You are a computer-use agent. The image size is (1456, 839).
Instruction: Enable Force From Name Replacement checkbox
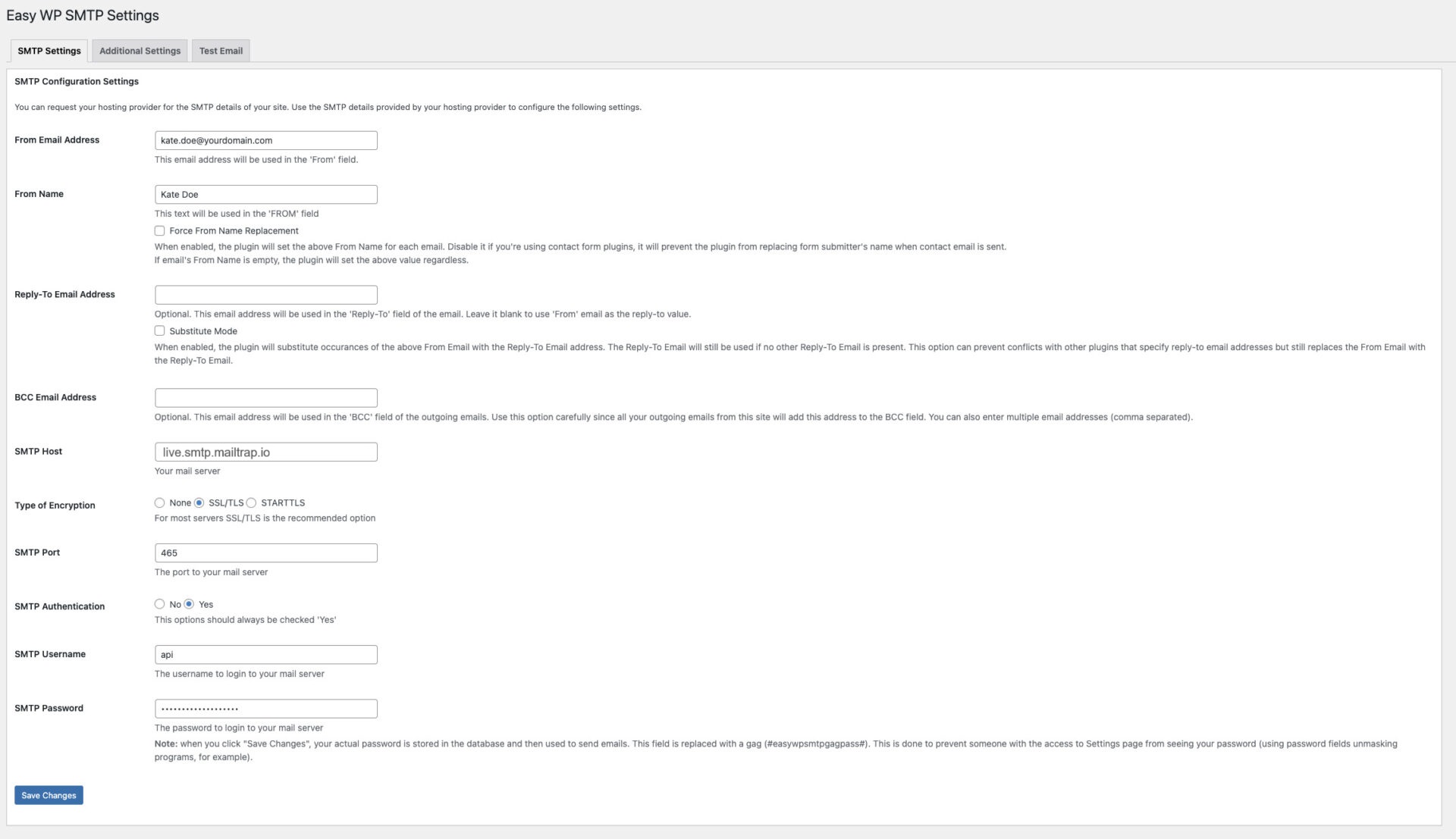[159, 230]
